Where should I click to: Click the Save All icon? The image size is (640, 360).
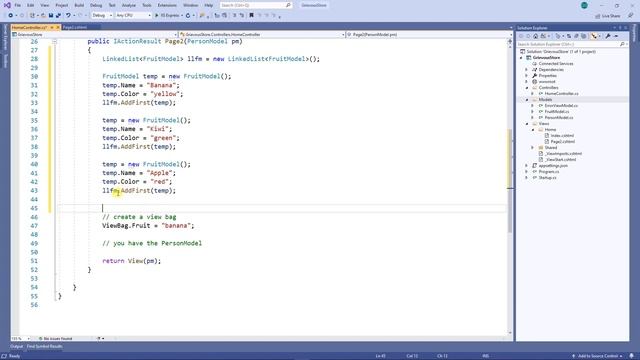58,16
